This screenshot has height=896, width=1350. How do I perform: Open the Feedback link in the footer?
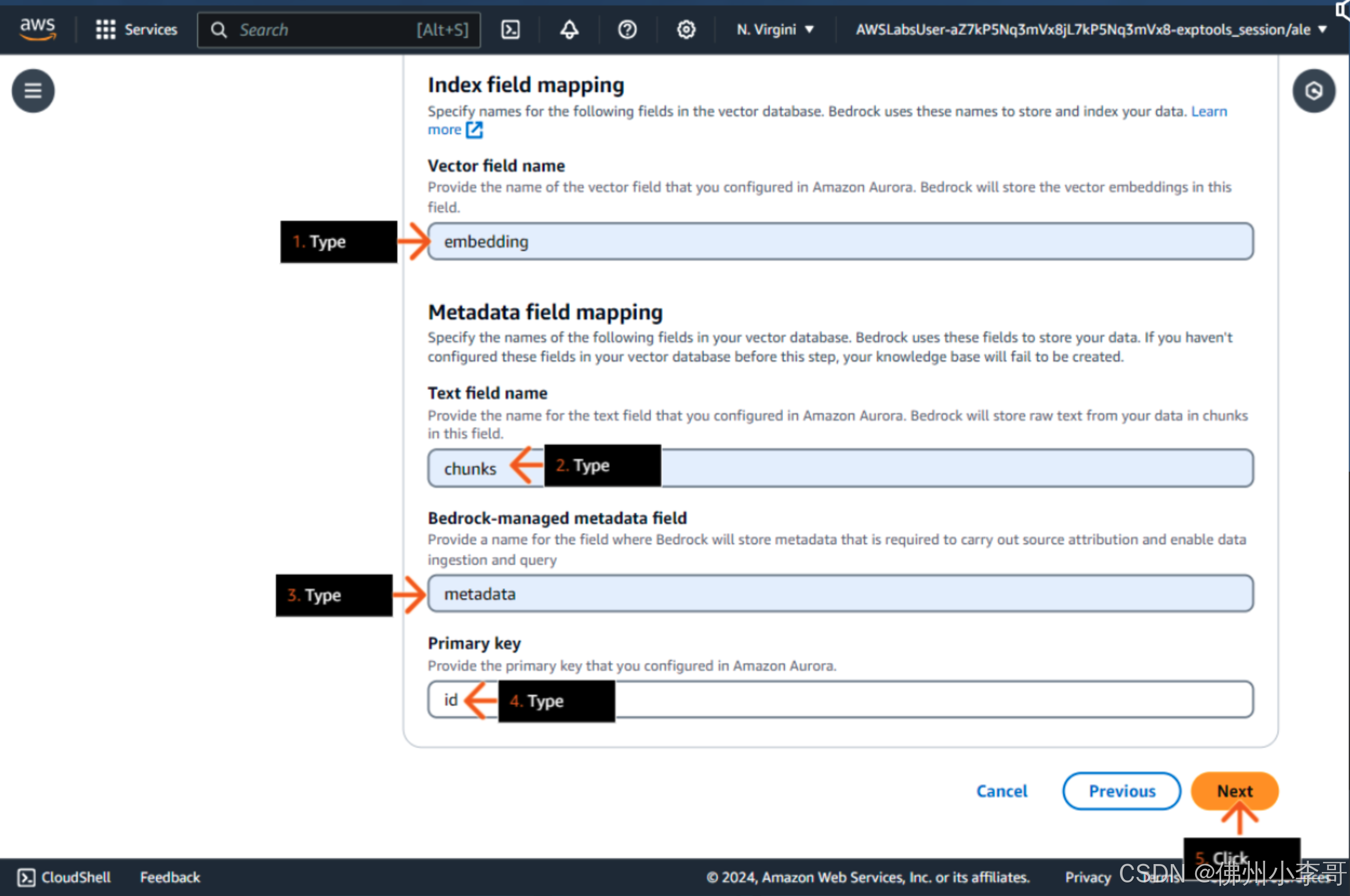[171, 877]
